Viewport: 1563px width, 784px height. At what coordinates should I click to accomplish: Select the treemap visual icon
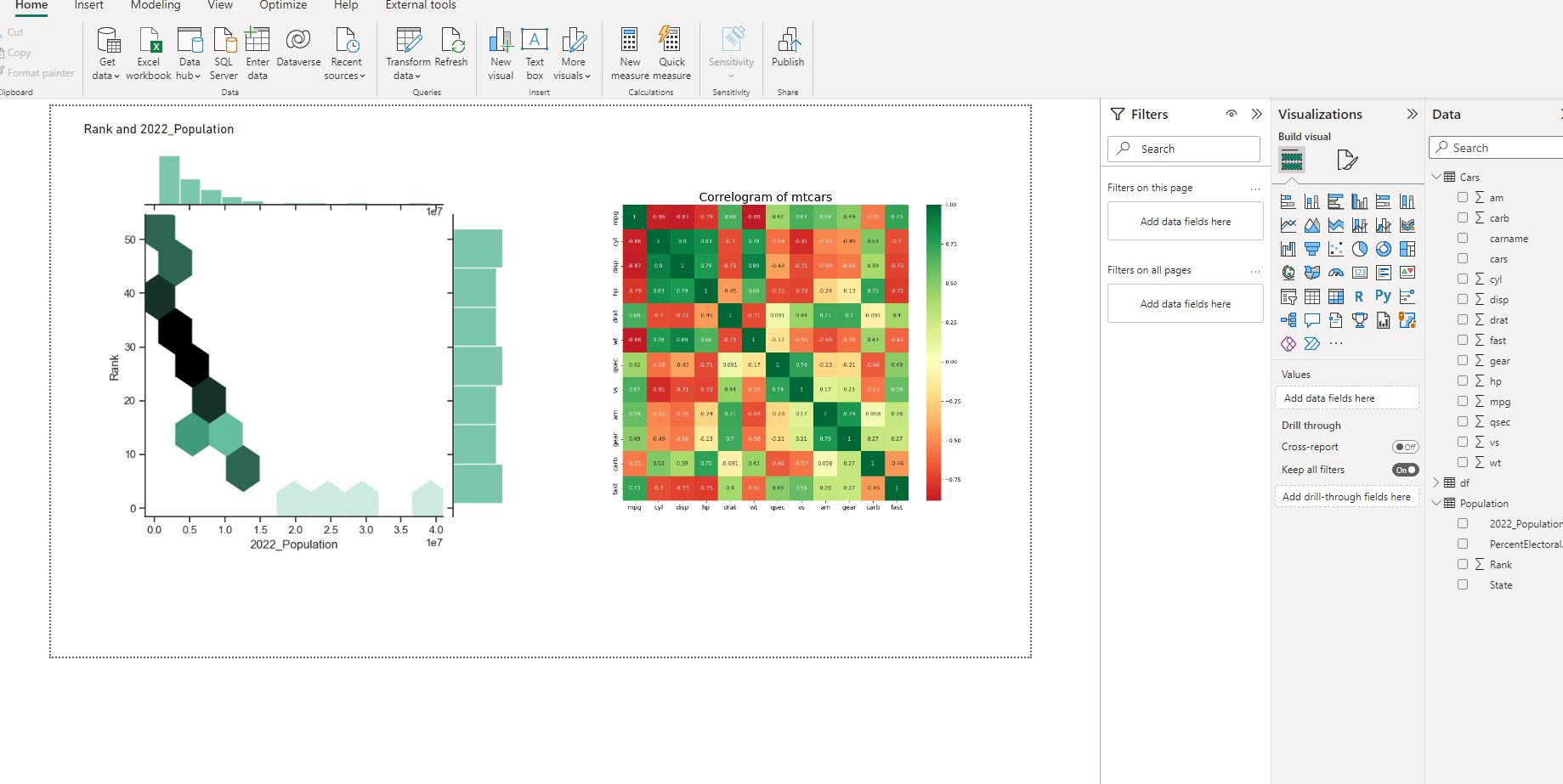tap(1407, 249)
